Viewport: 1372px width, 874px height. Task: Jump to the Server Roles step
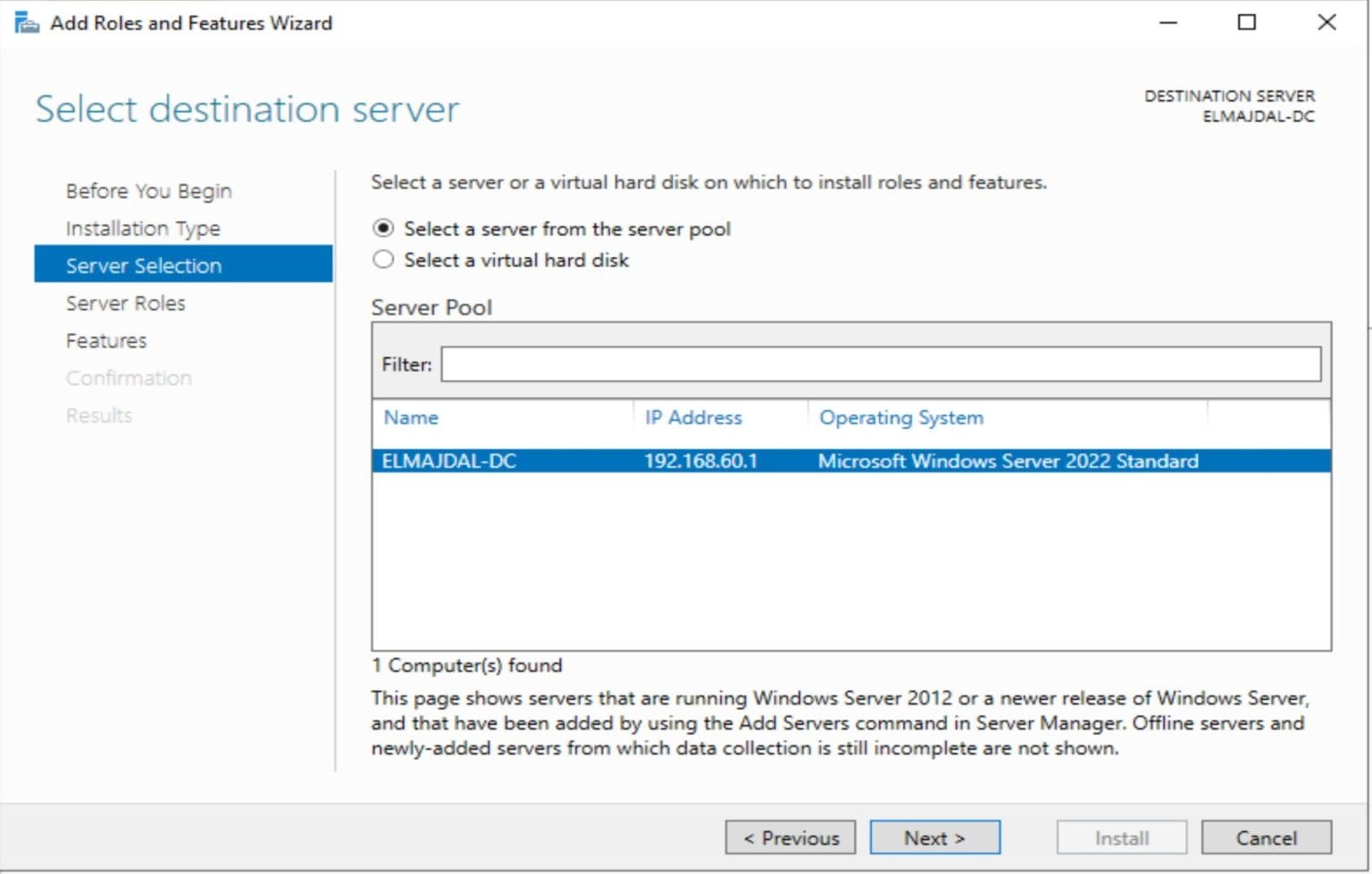125,303
